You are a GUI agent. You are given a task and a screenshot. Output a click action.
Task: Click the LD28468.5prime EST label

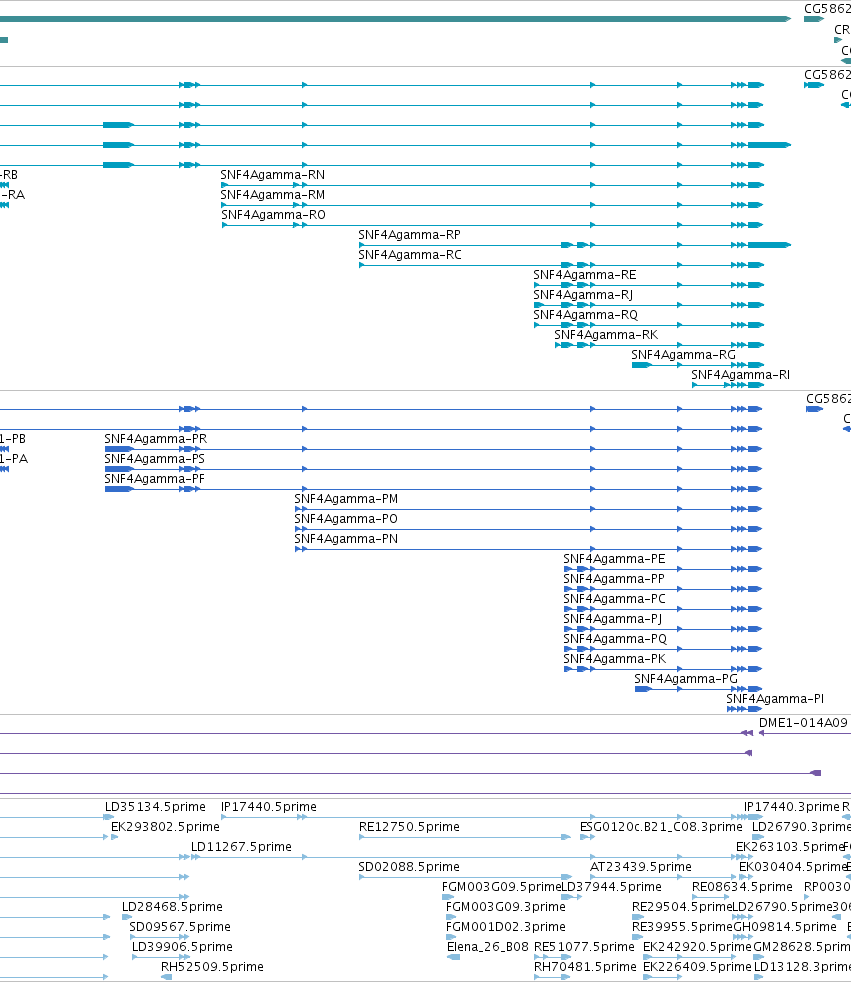click(x=172, y=907)
